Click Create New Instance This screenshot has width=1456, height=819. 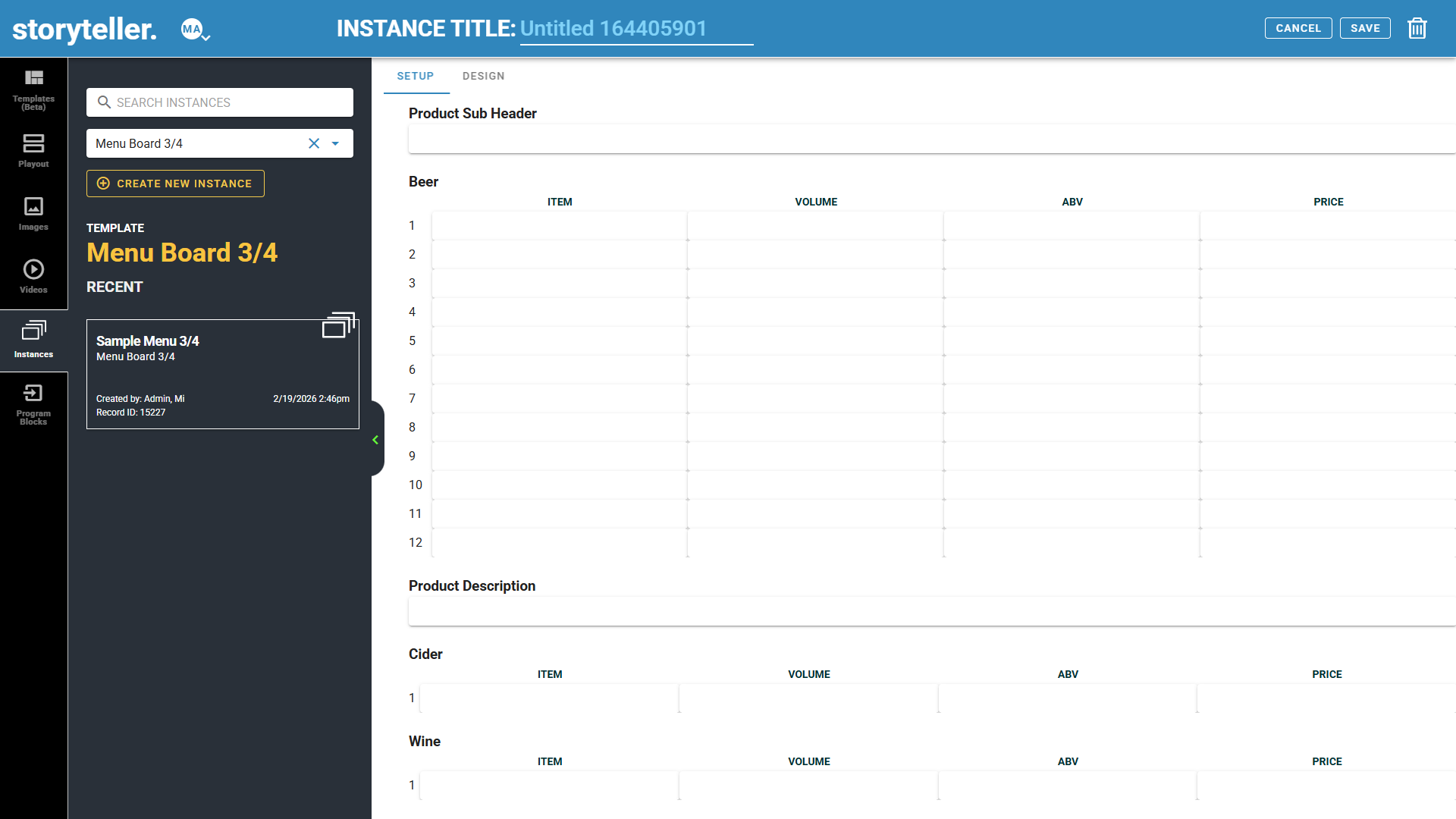(175, 184)
